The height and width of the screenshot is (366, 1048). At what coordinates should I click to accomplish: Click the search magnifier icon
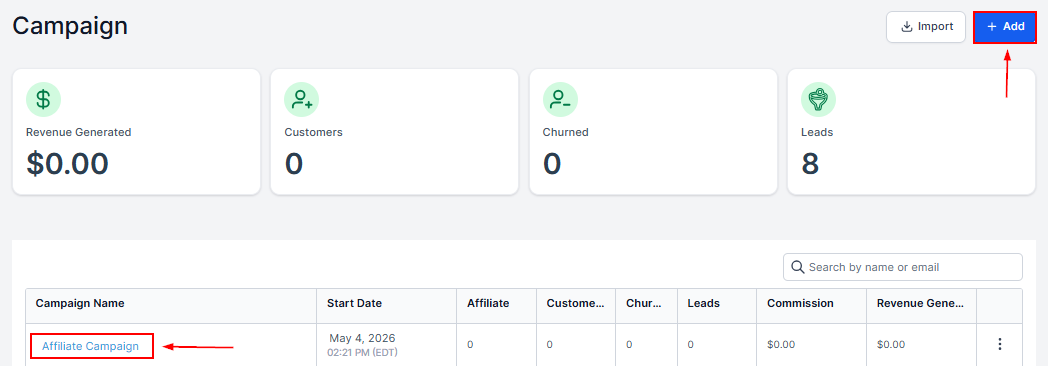tap(797, 267)
